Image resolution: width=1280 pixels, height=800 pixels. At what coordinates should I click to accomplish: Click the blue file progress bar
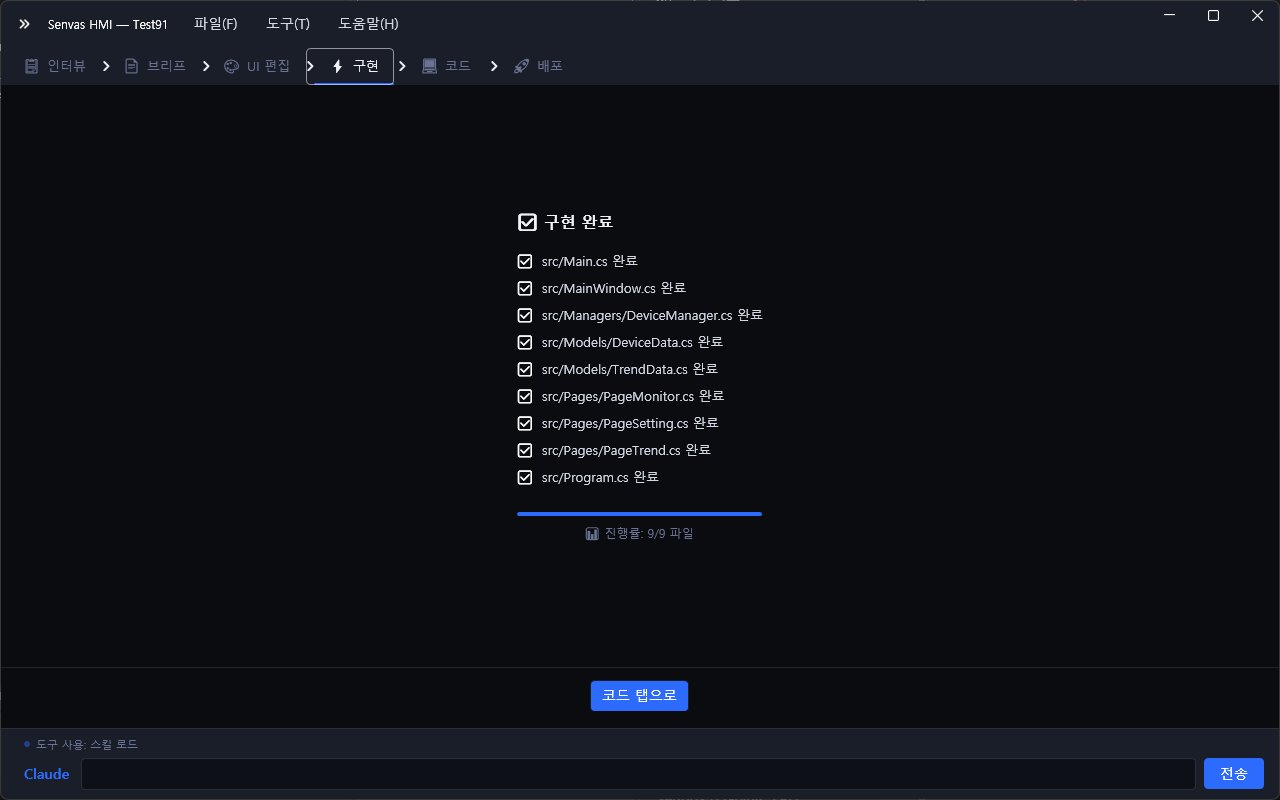(639, 514)
